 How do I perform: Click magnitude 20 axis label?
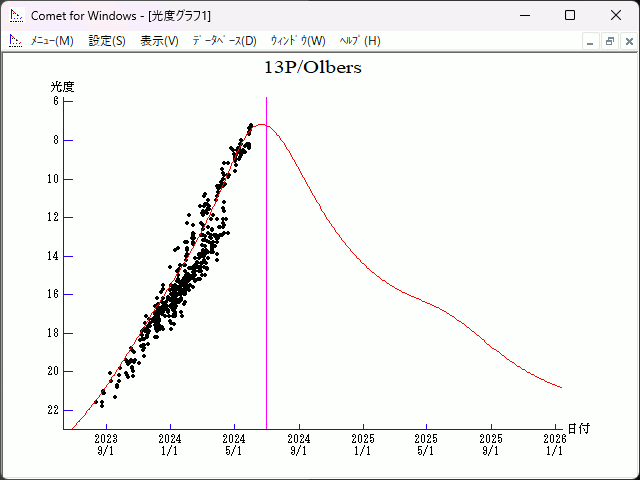pos(53,371)
